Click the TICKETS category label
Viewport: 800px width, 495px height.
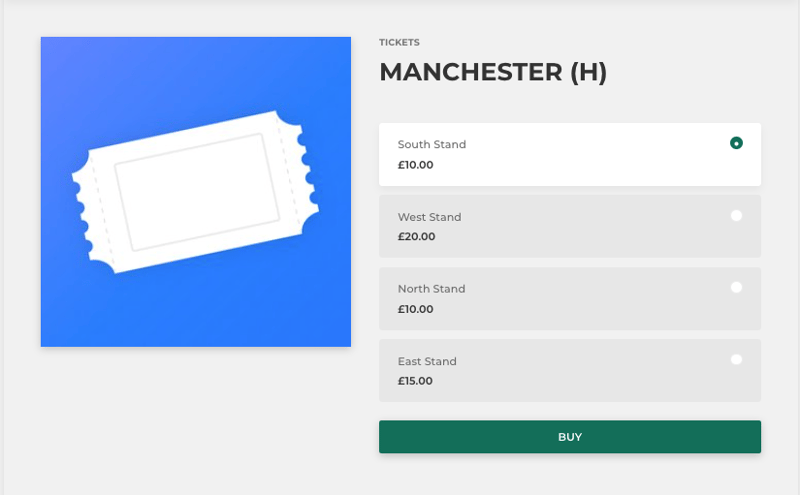pyautogui.click(x=399, y=42)
